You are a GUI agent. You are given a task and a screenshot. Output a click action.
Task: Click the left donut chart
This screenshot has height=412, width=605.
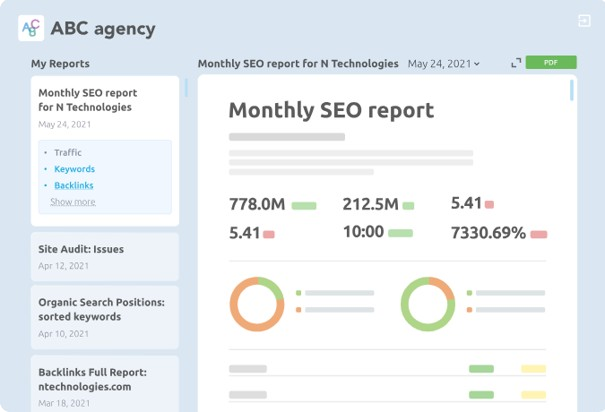coord(258,303)
